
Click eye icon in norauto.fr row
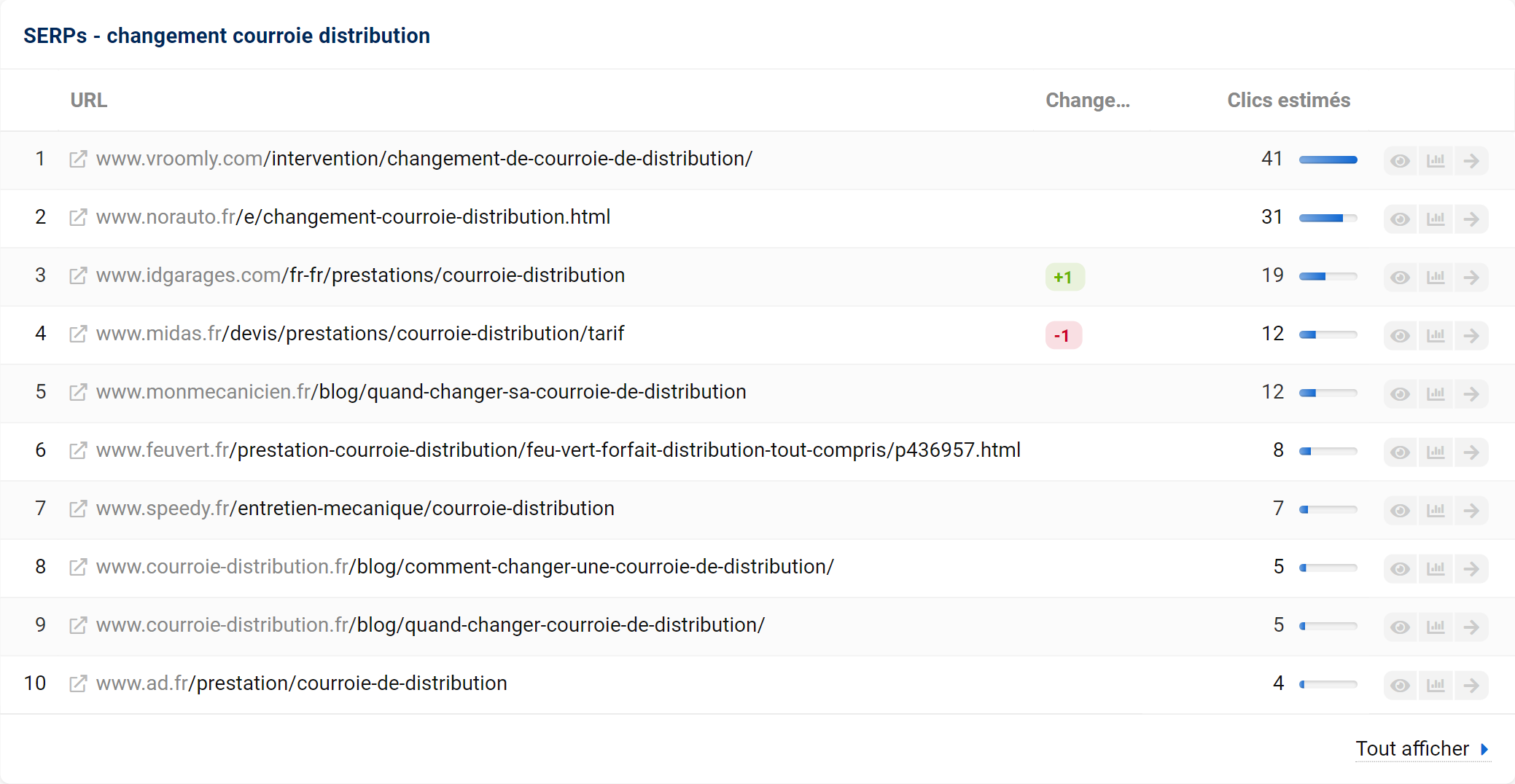coord(1400,219)
